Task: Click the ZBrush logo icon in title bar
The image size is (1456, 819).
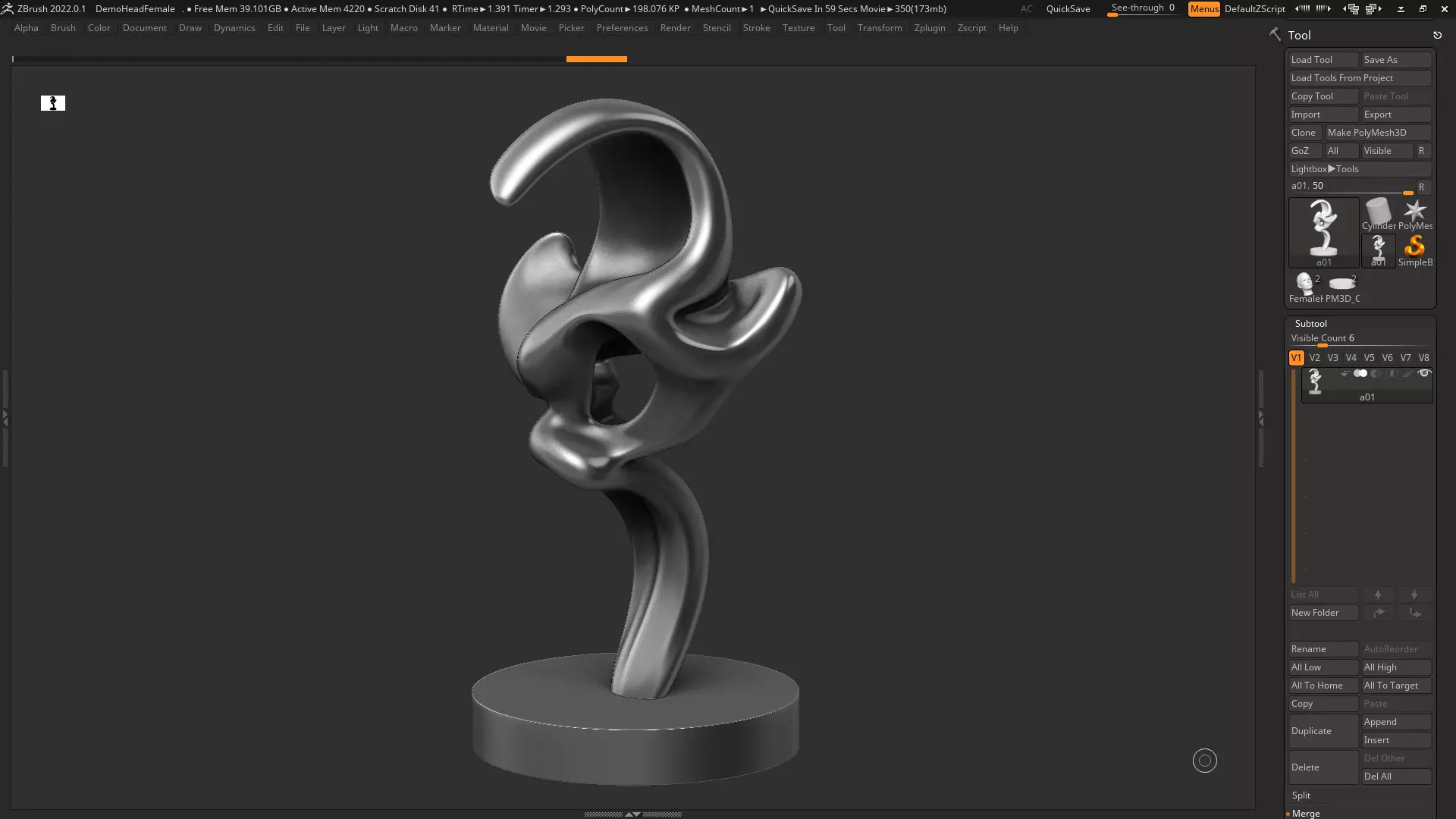Action: 7,8
